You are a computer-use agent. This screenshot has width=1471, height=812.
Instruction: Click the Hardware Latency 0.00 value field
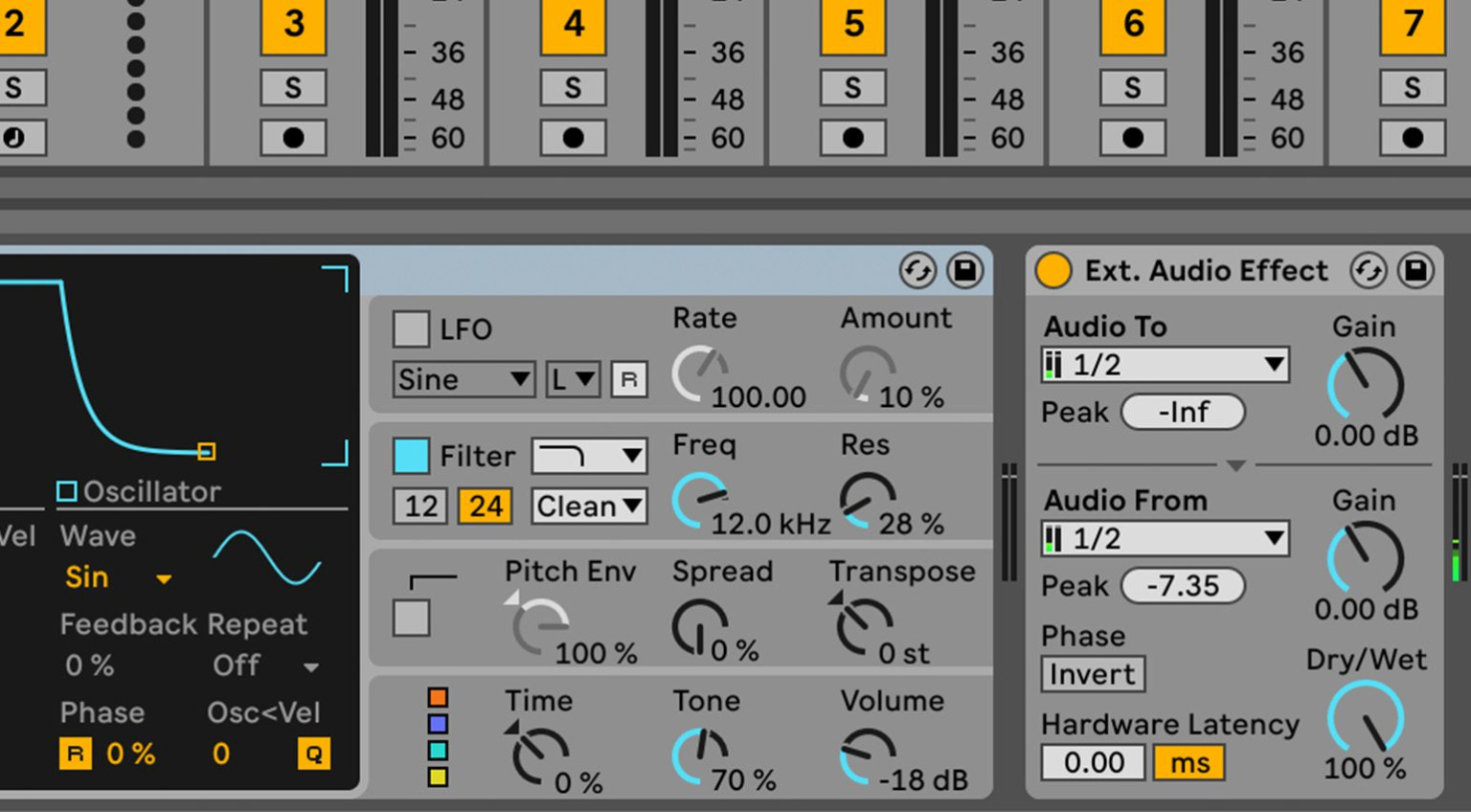(x=1093, y=763)
